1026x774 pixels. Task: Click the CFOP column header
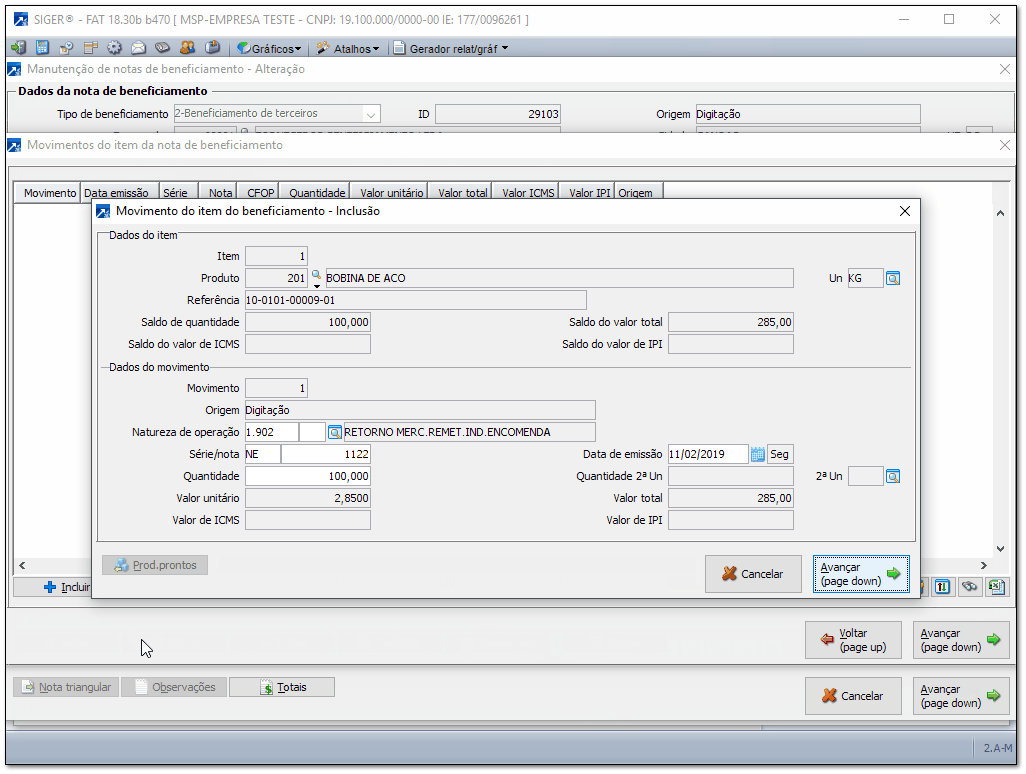tap(261, 193)
